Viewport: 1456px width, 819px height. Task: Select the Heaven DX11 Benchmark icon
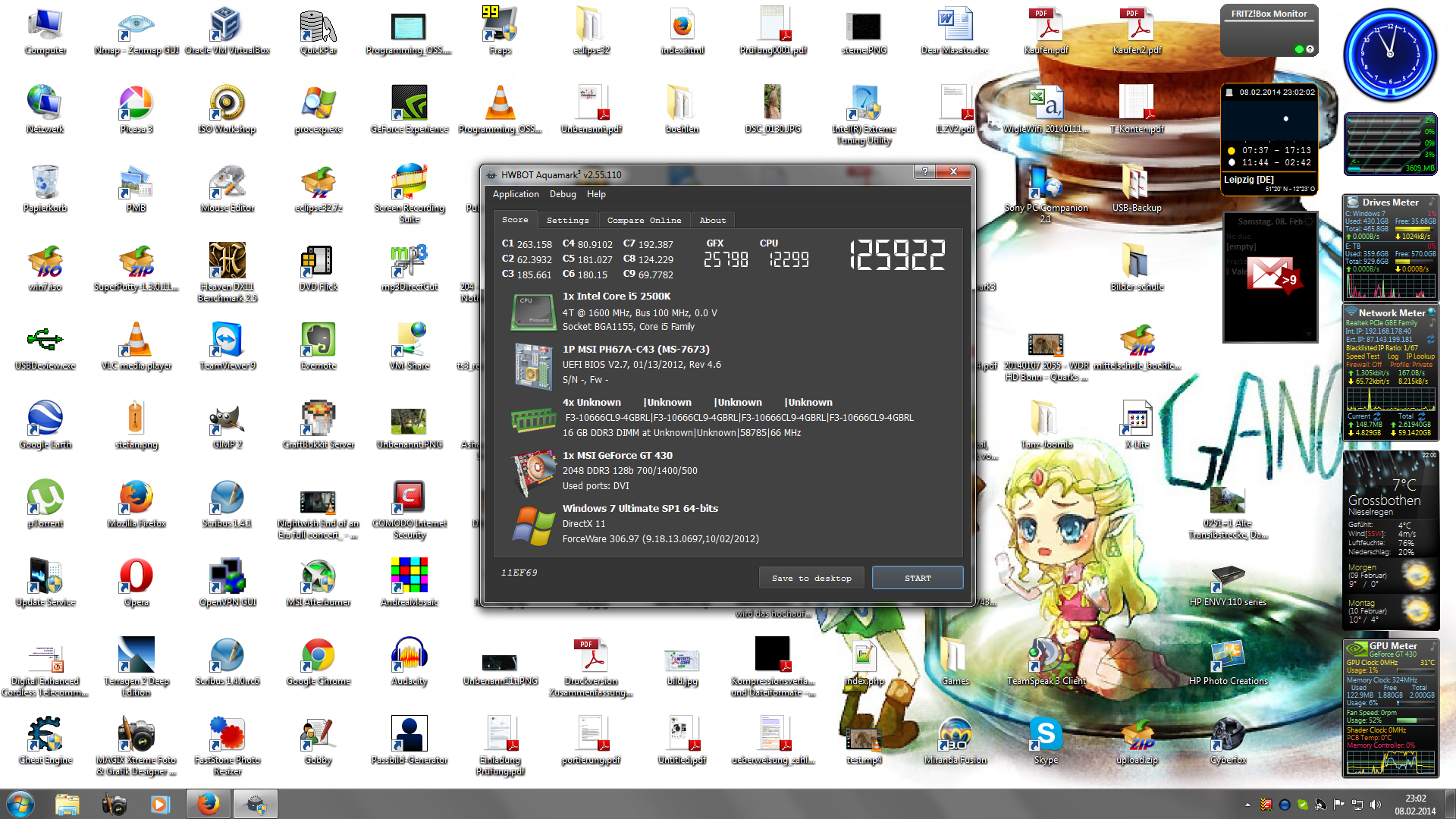click(x=227, y=273)
